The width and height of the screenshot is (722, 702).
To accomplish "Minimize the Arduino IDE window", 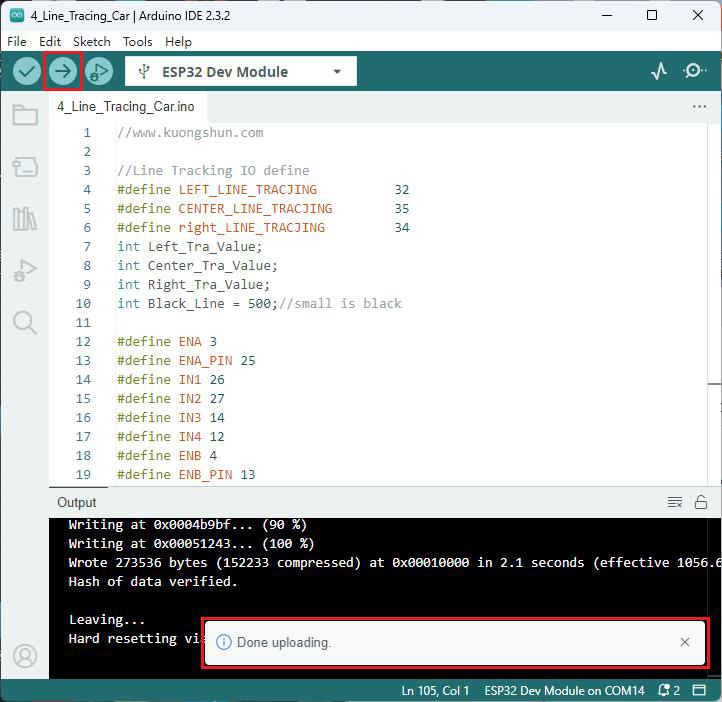I will click(x=607, y=15).
